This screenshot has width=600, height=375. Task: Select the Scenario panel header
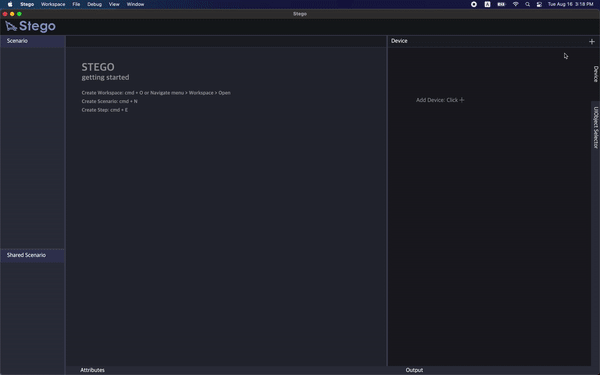pos(33,41)
